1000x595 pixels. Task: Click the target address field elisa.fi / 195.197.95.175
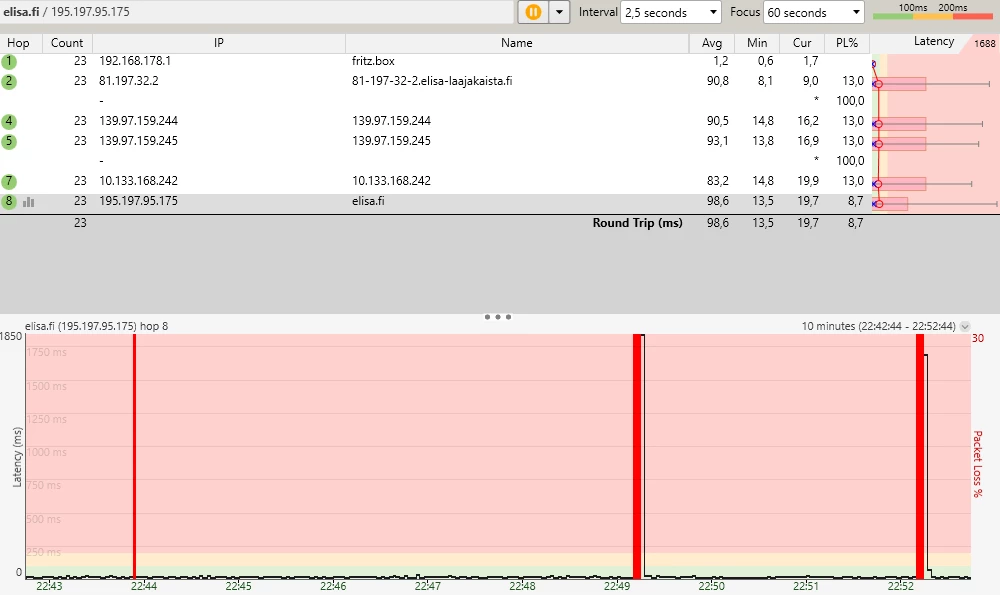[x=256, y=11]
